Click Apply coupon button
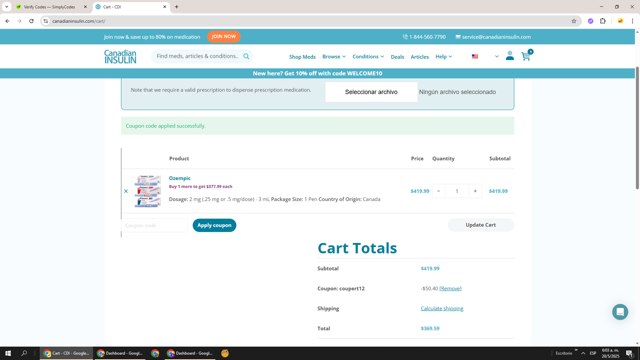Screen dimensions: 640x360 214,225
